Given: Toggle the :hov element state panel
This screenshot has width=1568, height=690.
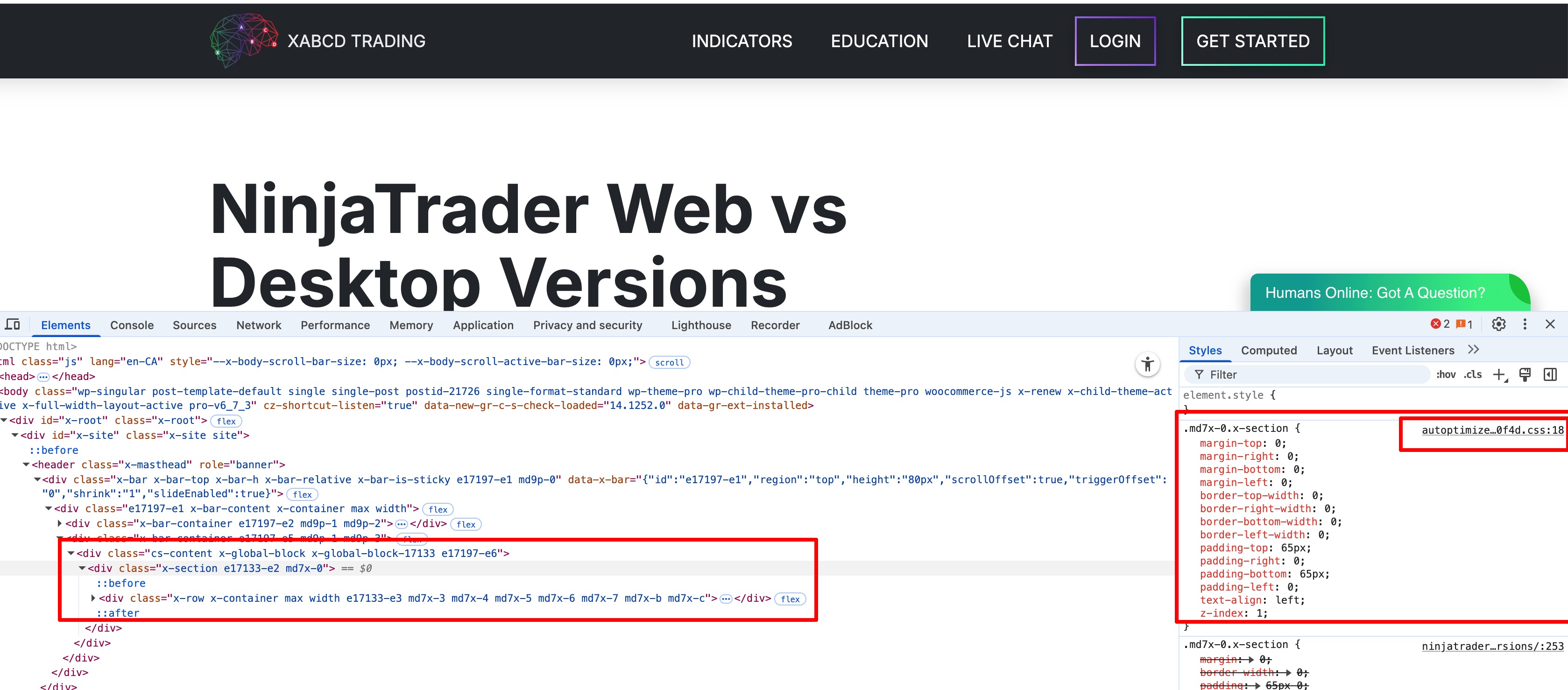Looking at the screenshot, I should click(1446, 375).
